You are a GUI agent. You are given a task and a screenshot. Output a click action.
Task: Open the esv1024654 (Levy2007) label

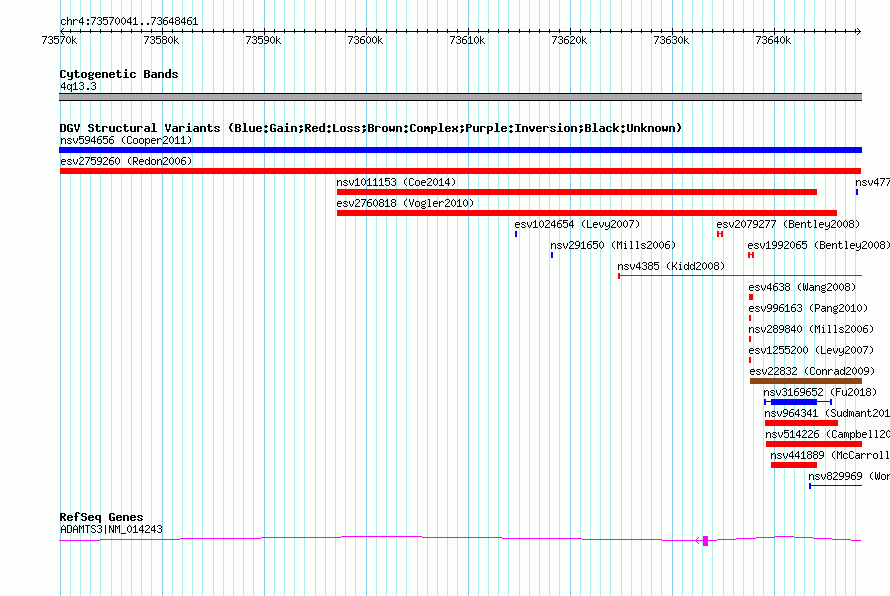coord(577,224)
